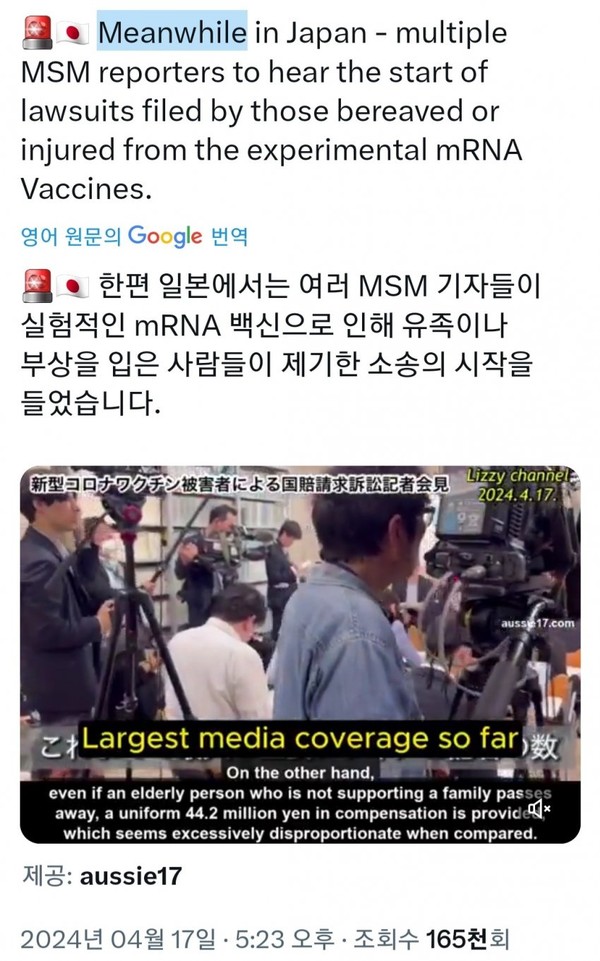Click the Lizzy channel watermark in video
The width and height of the screenshot is (600, 961).
point(519,485)
